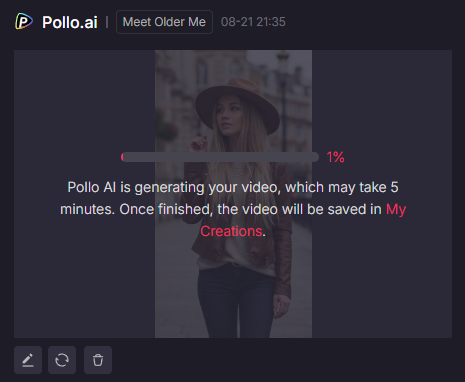
Task: Click the woman's face in the preview image
Action: 229,117
